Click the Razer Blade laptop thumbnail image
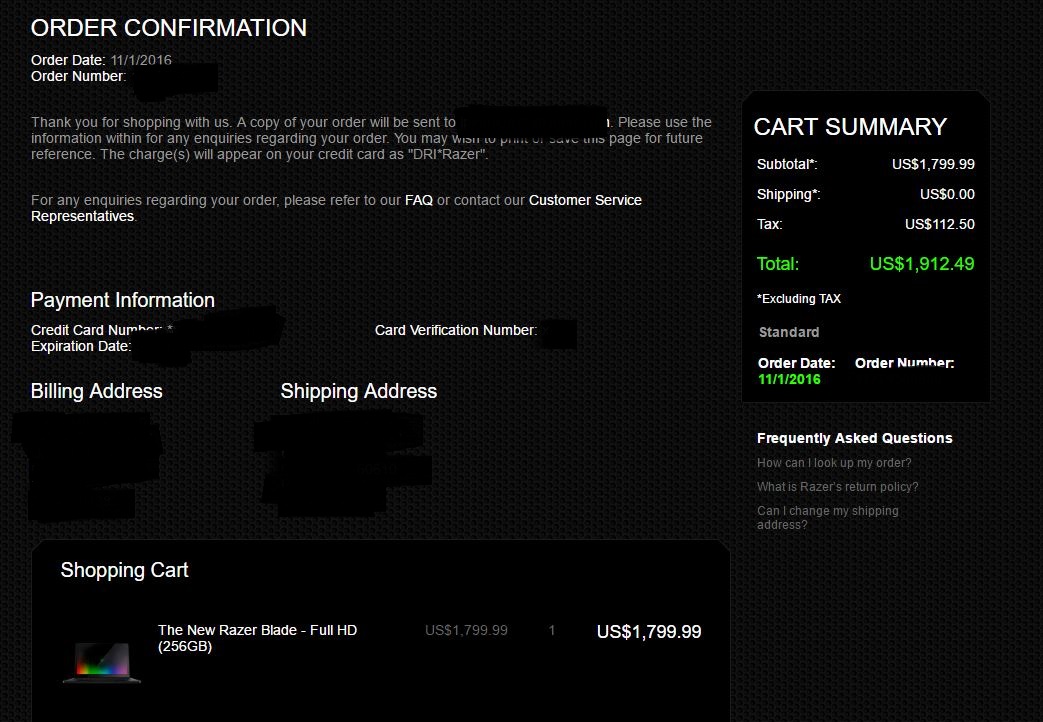This screenshot has height=722, width=1043. click(x=102, y=662)
